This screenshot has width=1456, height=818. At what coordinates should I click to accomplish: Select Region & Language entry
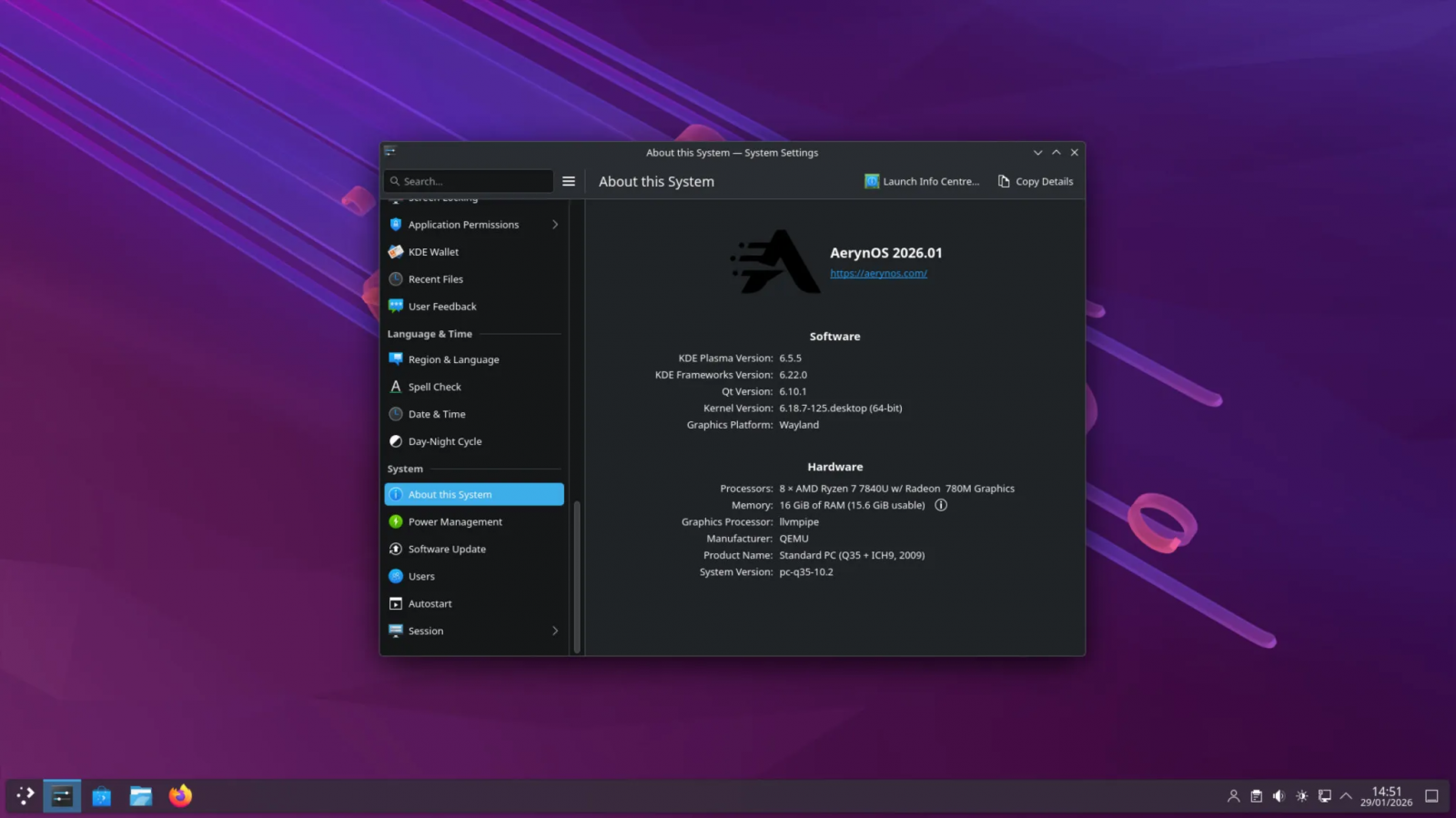click(453, 359)
